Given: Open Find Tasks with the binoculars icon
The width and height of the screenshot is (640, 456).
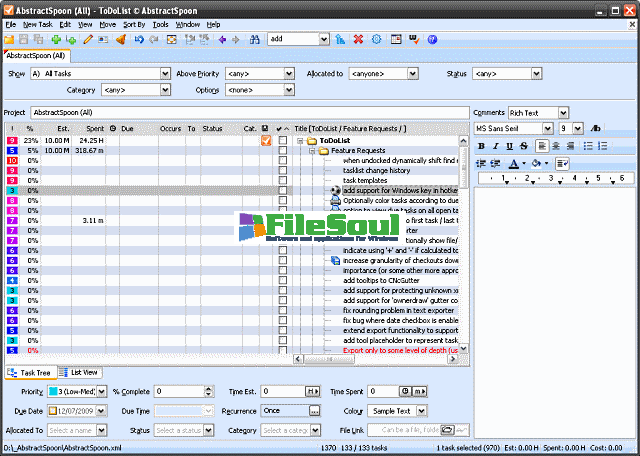Looking at the screenshot, I should (255, 39).
